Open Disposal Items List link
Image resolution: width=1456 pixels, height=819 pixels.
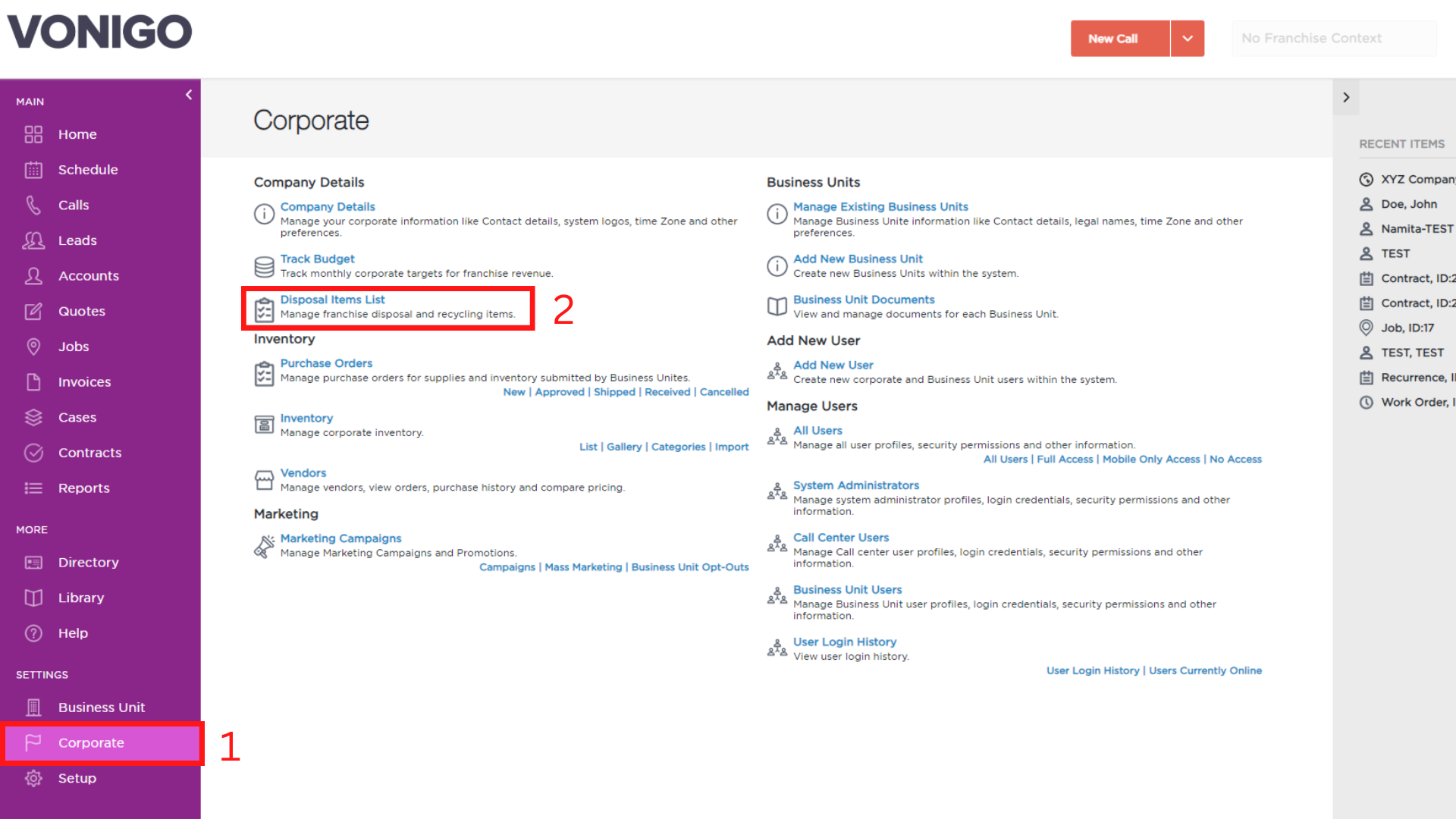[x=332, y=300]
